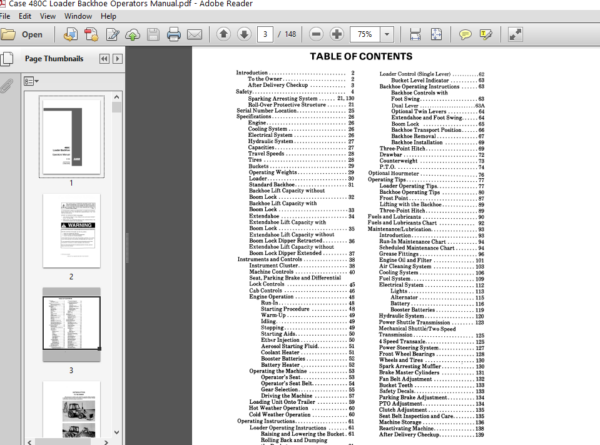Image resolution: width=600 pixels, height=445 pixels.
Task: Click thumbnail panel scroll down arrow
Action: pos(117,433)
